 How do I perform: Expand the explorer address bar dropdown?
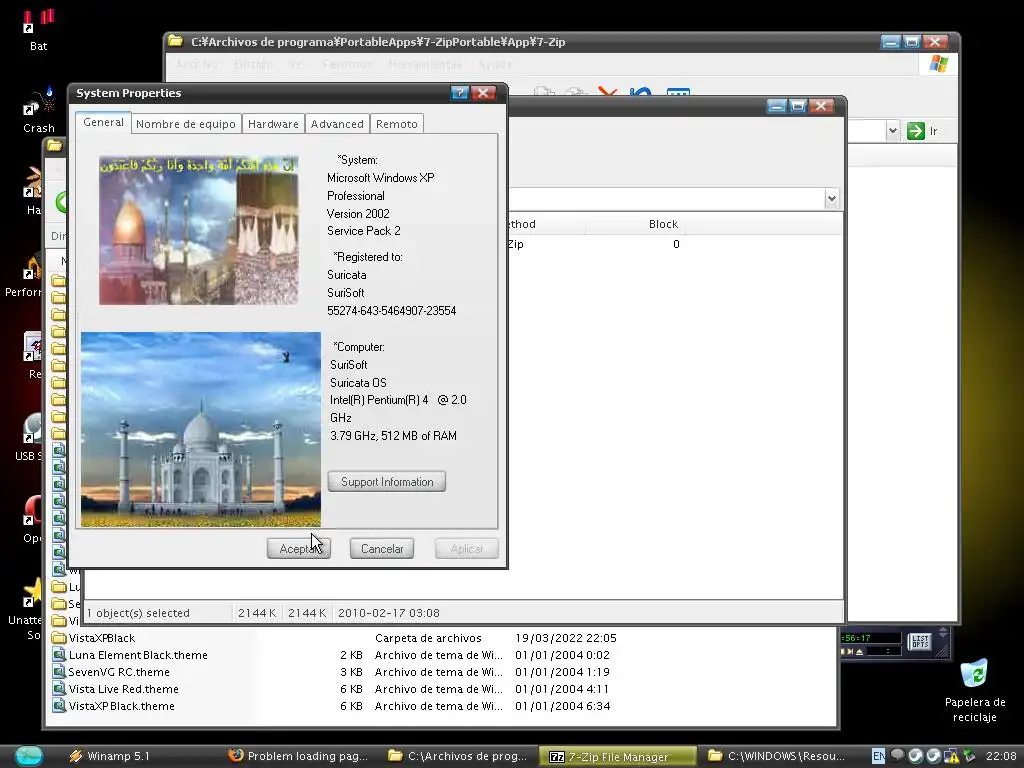pyautogui.click(x=892, y=131)
